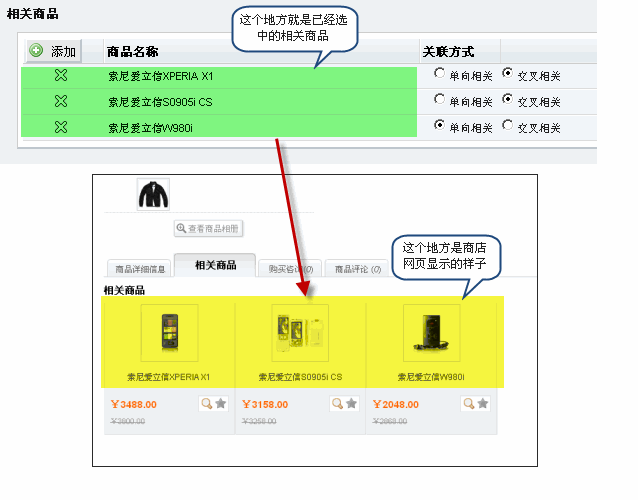638x500 pixels.
Task: Click the ¥3158.00 price
Action: point(265,404)
